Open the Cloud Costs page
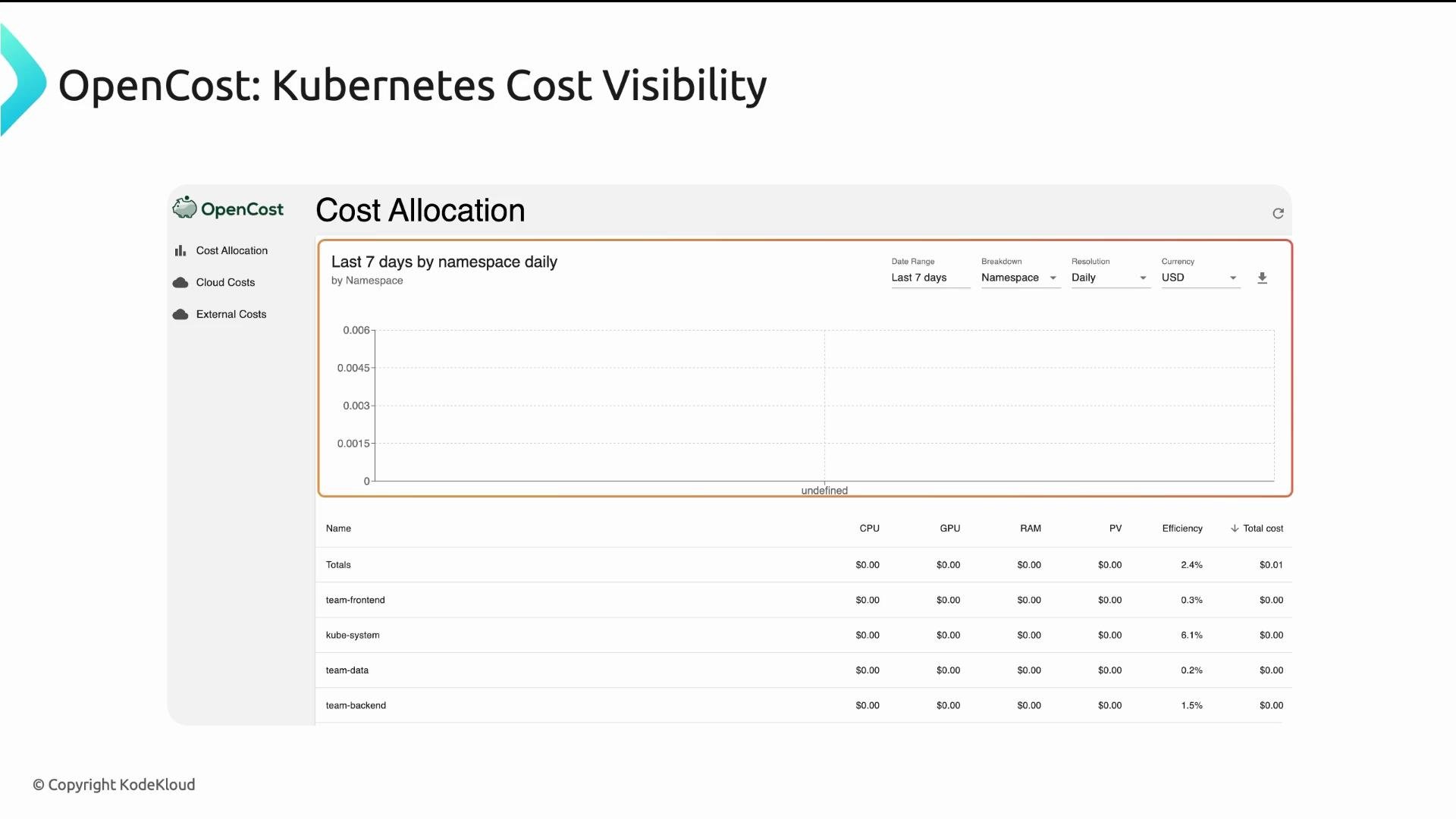The height and width of the screenshot is (819, 1456). (225, 282)
